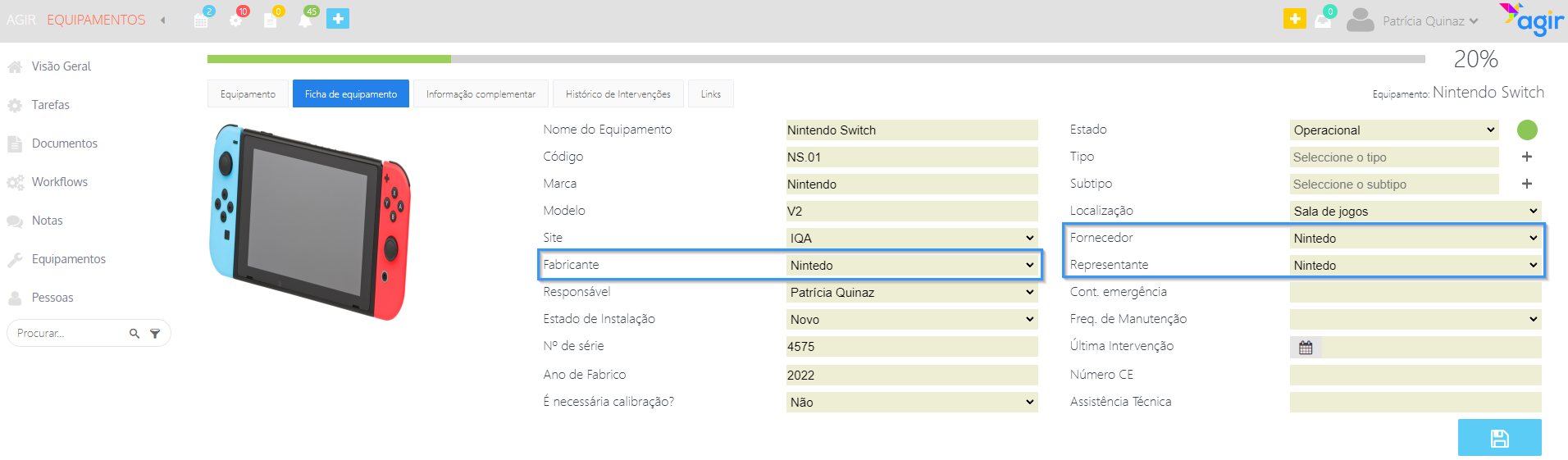The width and height of the screenshot is (1568, 460).
Task: Click the EQUIPAMENTOS header link
Action: (x=96, y=20)
